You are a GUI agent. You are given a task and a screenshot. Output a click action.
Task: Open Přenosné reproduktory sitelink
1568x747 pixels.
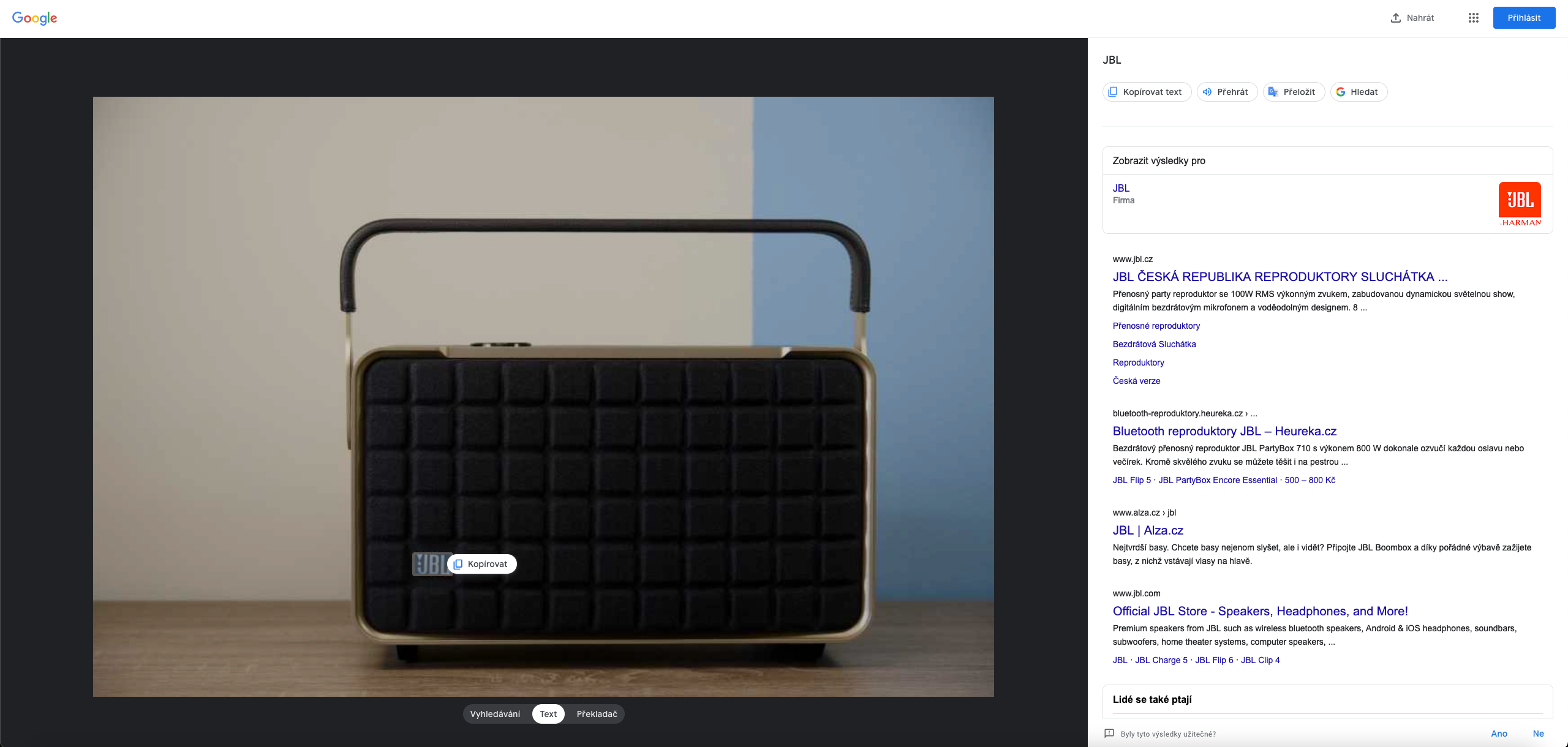coord(1156,326)
